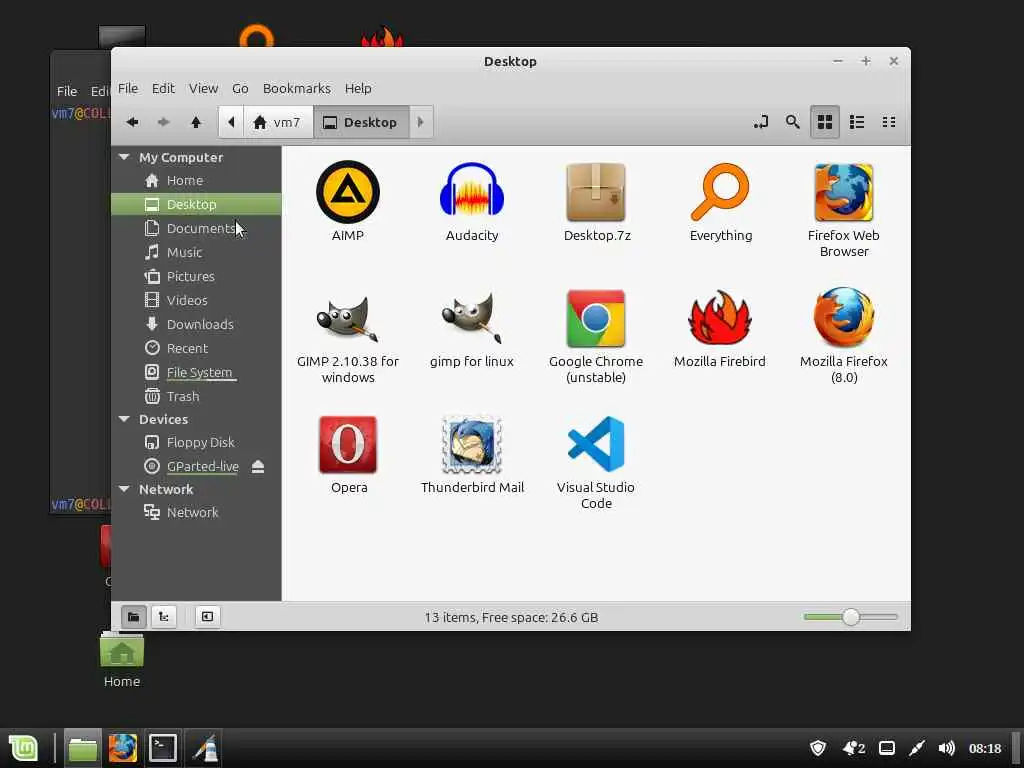Collapse the Devices section
Screen dimensions: 1024x768
click(124, 419)
